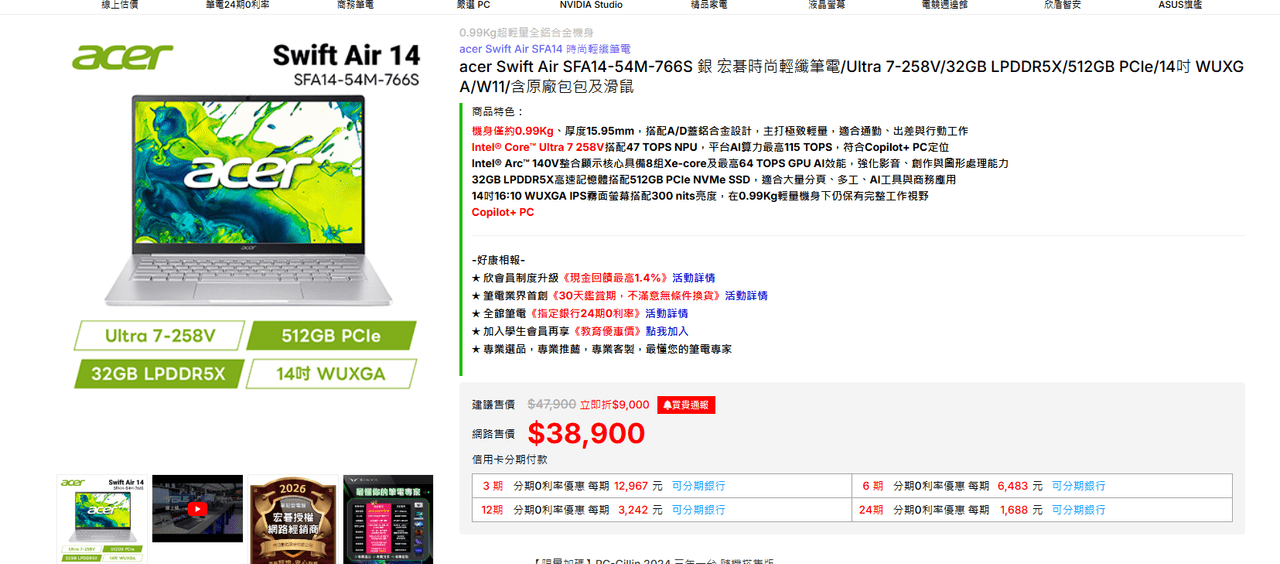Screen dimensions: 1280x564
Task: Click the 貨到通知 notification button
Action: click(686, 405)
